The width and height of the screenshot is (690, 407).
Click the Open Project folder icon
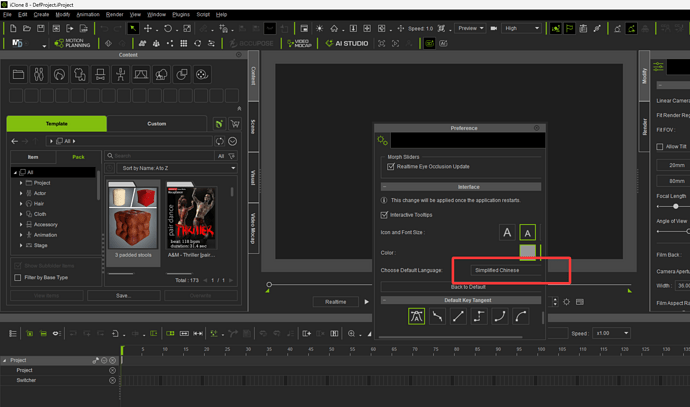pos(27,28)
